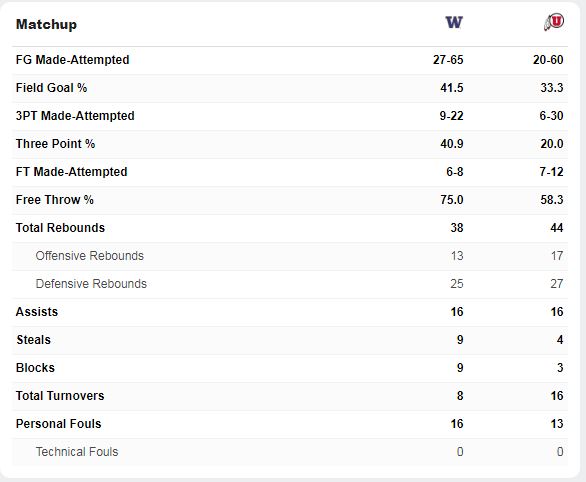The height and width of the screenshot is (482, 586).
Task: Click the Defensive Rebounds sub-row label
Action: tap(91, 284)
